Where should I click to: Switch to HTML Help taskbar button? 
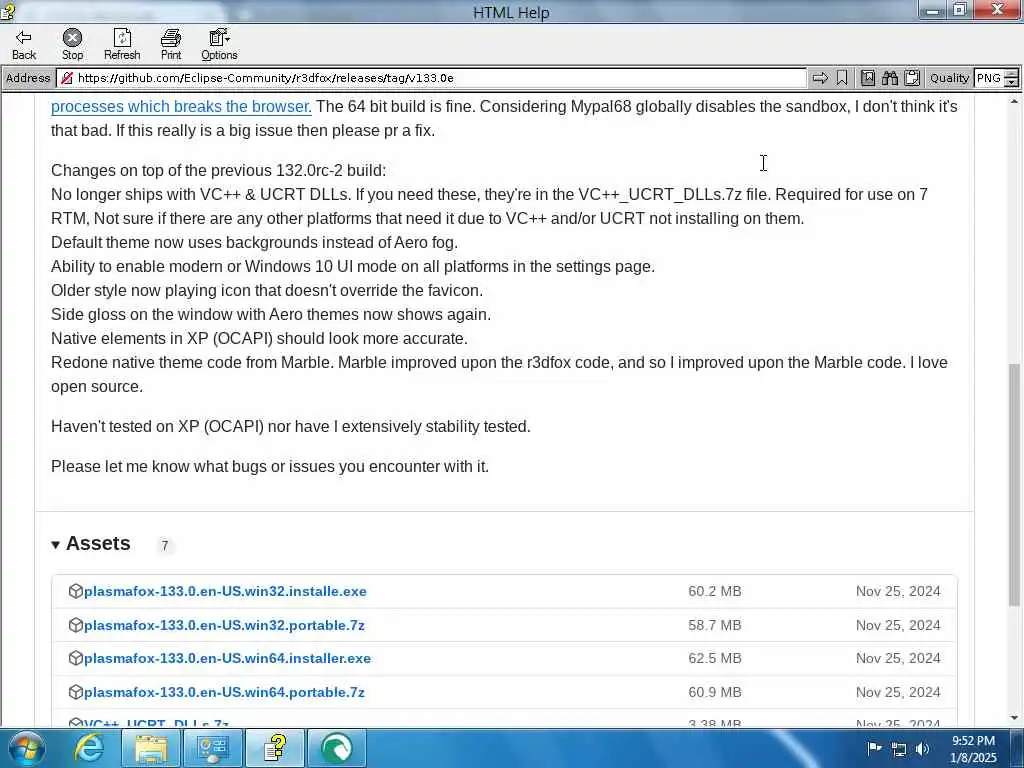tap(275, 748)
